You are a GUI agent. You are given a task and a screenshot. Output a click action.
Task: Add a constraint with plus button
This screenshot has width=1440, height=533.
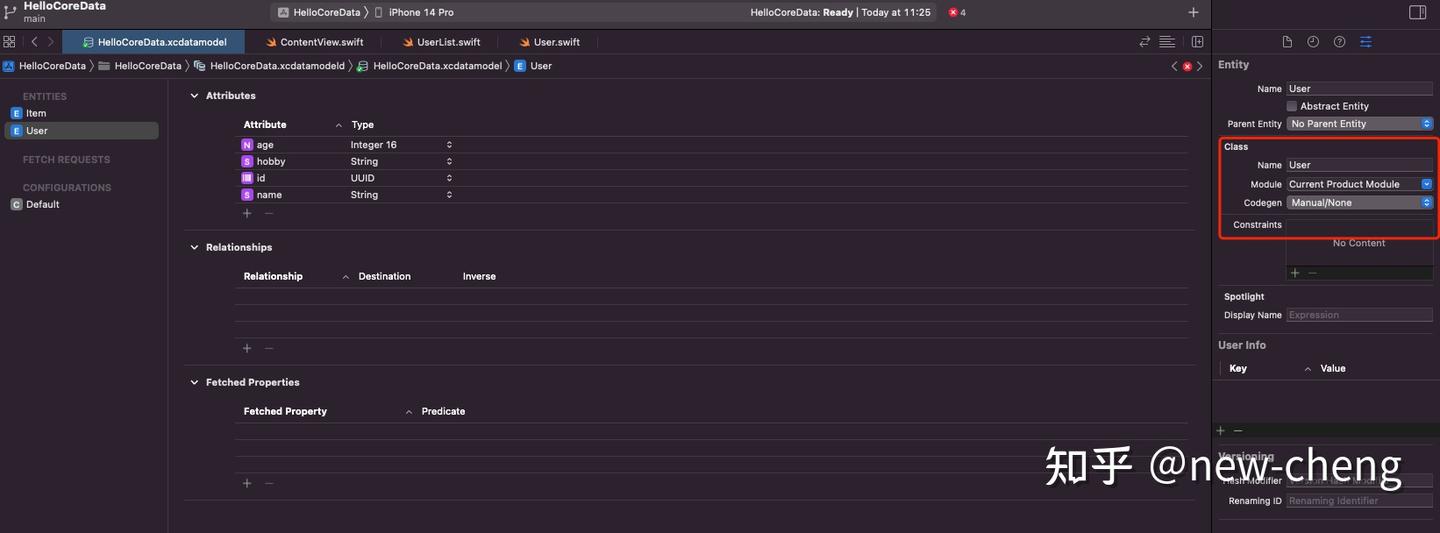pyautogui.click(x=1295, y=273)
